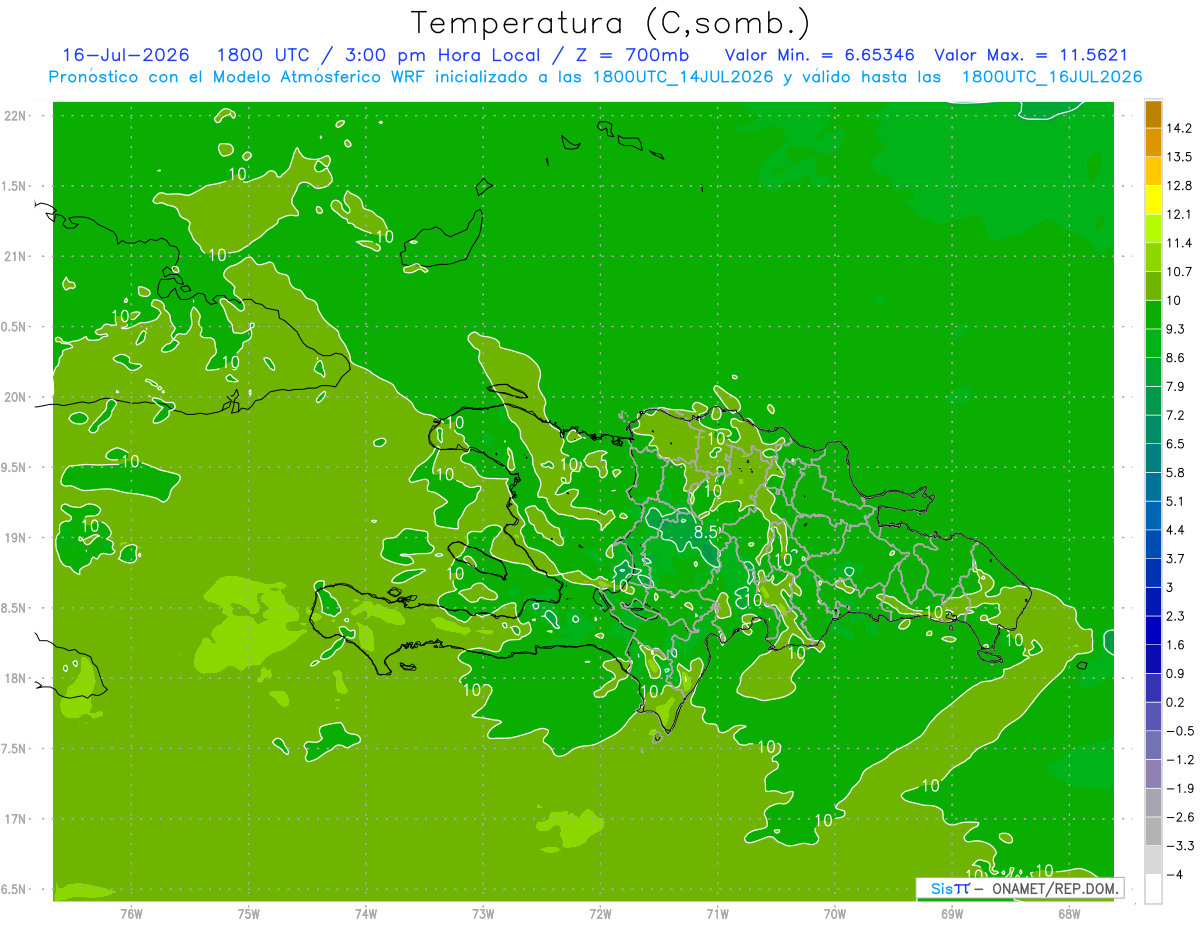The width and height of the screenshot is (1200, 927).
Task: Click the "7.9" colorbar value
Action: point(1176,387)
